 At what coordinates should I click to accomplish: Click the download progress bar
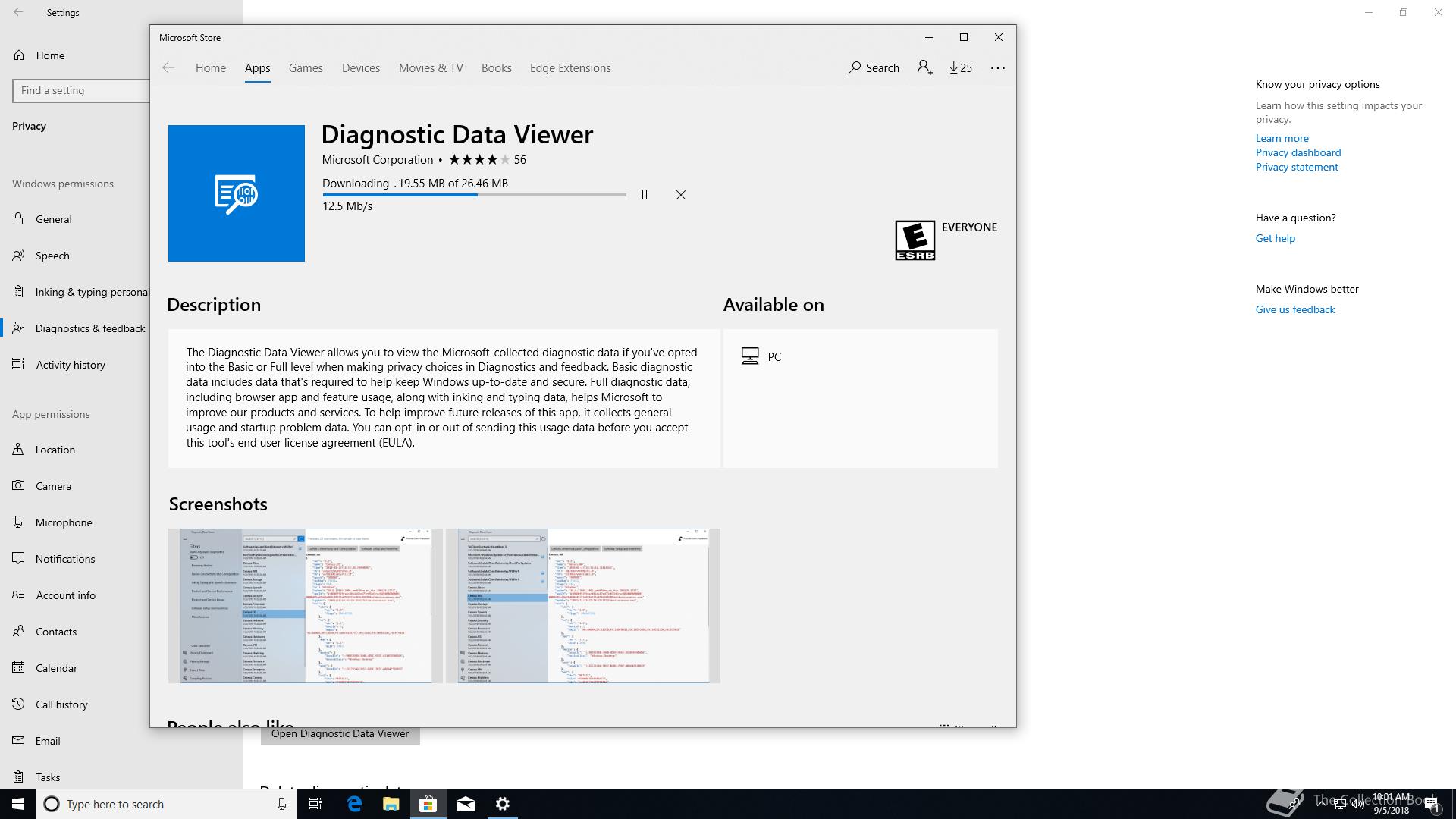pos(474,195)
